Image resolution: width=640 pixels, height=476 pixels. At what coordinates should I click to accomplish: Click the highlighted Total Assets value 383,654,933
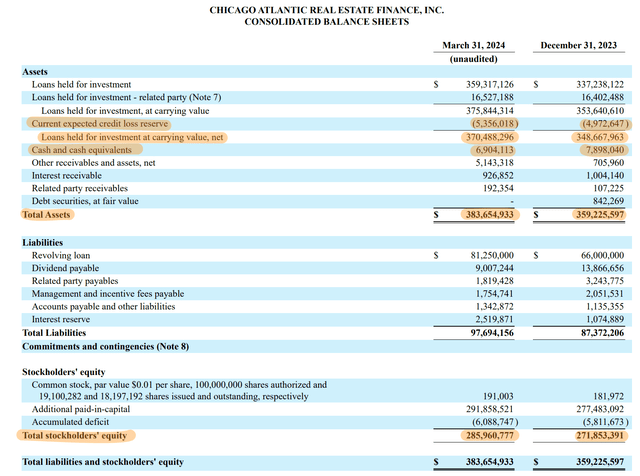pos(490,215)
